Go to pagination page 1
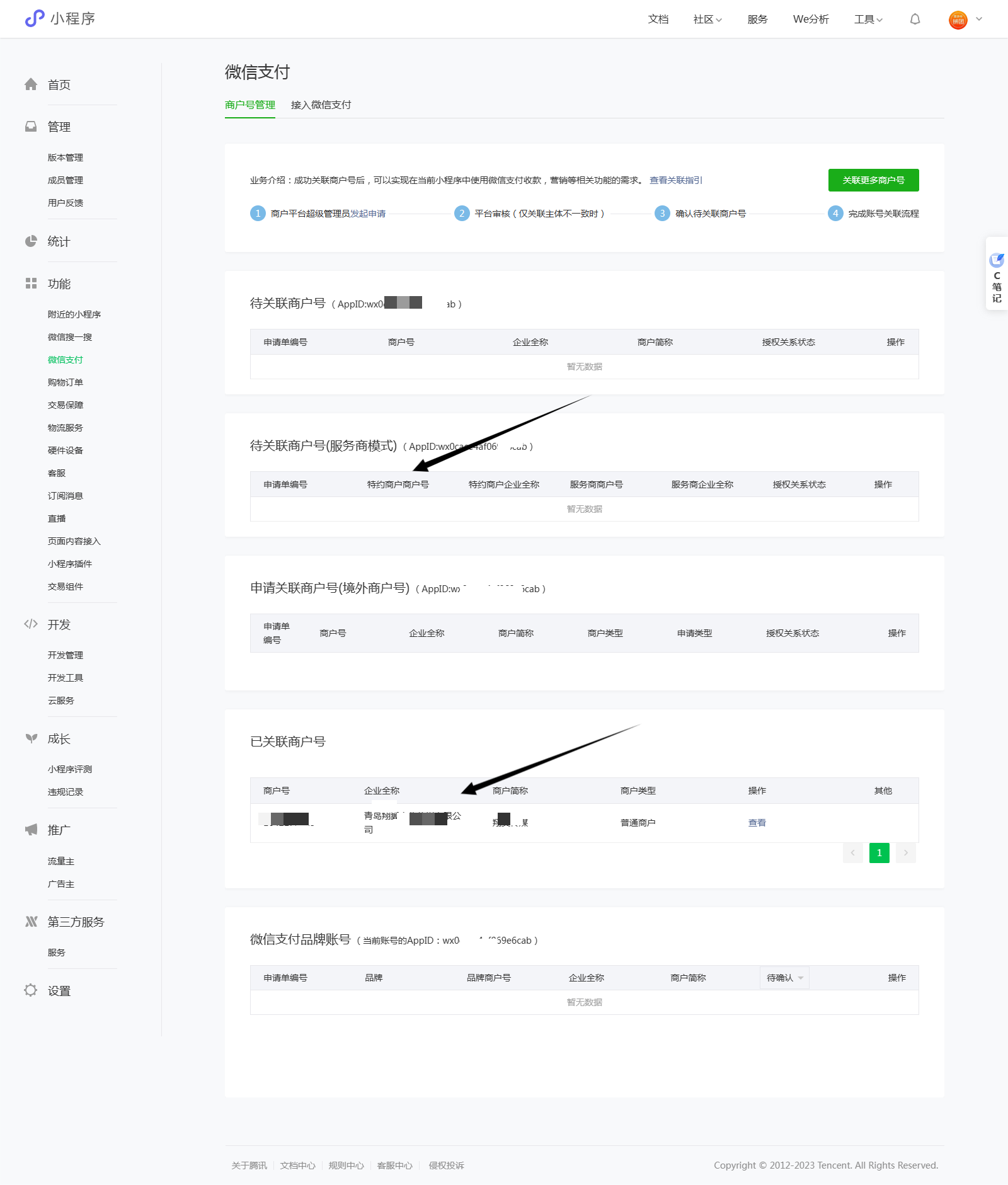Viewport: 1008px width, 1185px height. click(879, 853)
